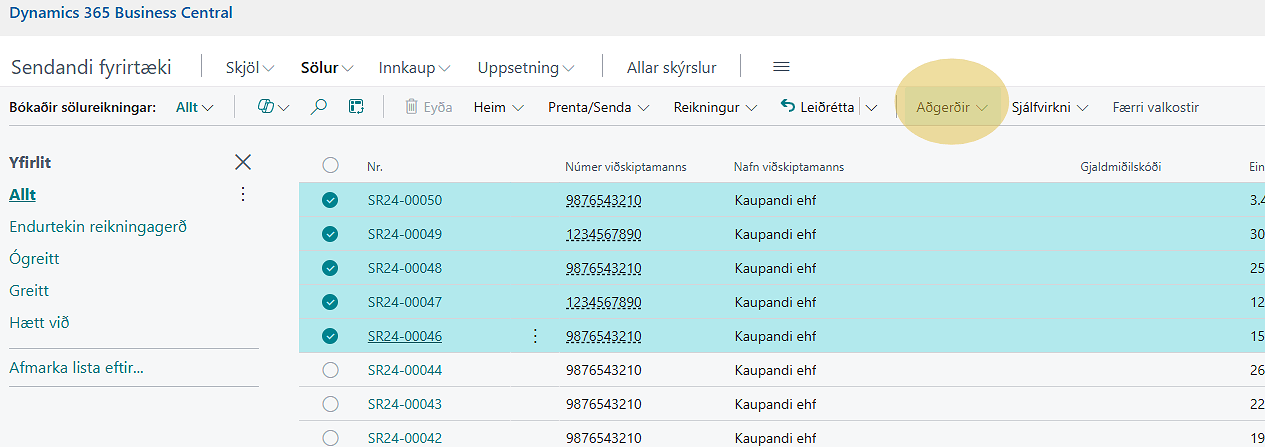Toggle the select-all circle in header
Screen dimensions: 1265x447
pyautogui.click(x=330, y=166)
